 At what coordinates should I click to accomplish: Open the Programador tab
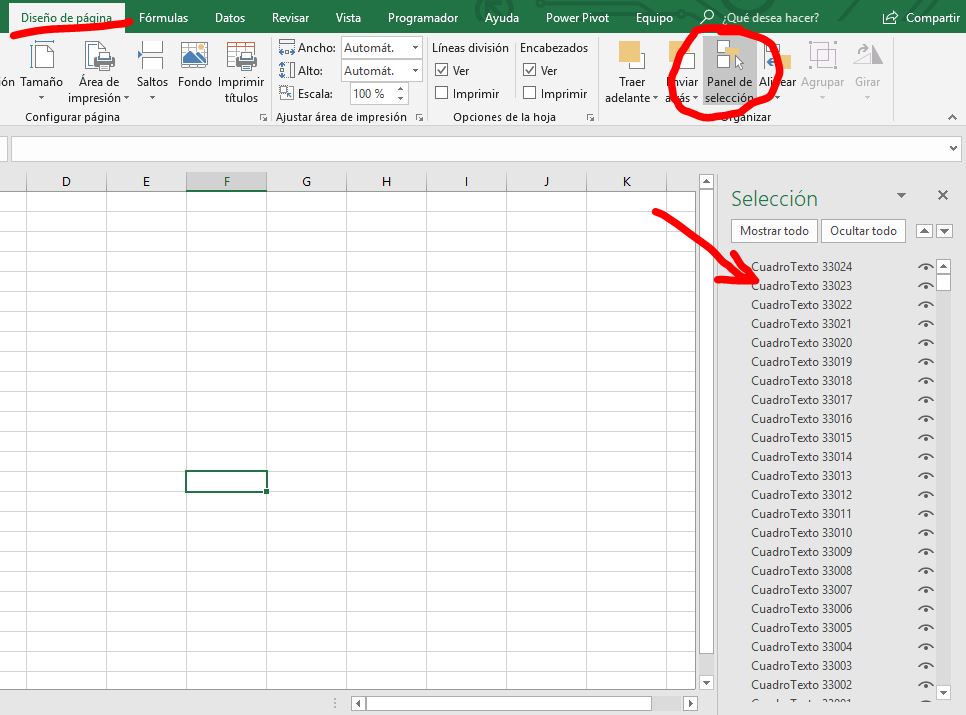pyautogui.click(x=423, y=18)
